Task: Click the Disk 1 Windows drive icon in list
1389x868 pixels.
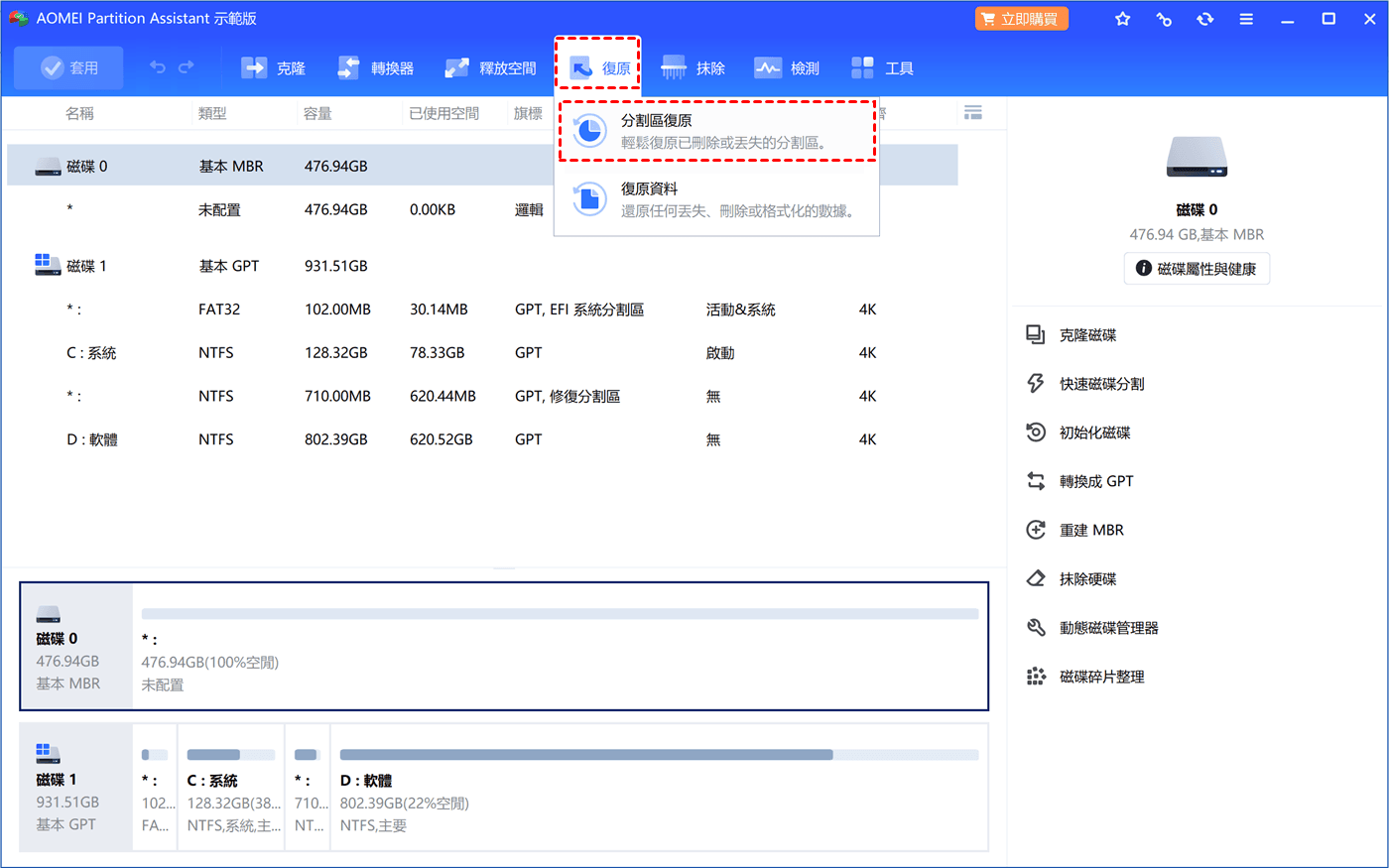Action: [x=48, y=265]
